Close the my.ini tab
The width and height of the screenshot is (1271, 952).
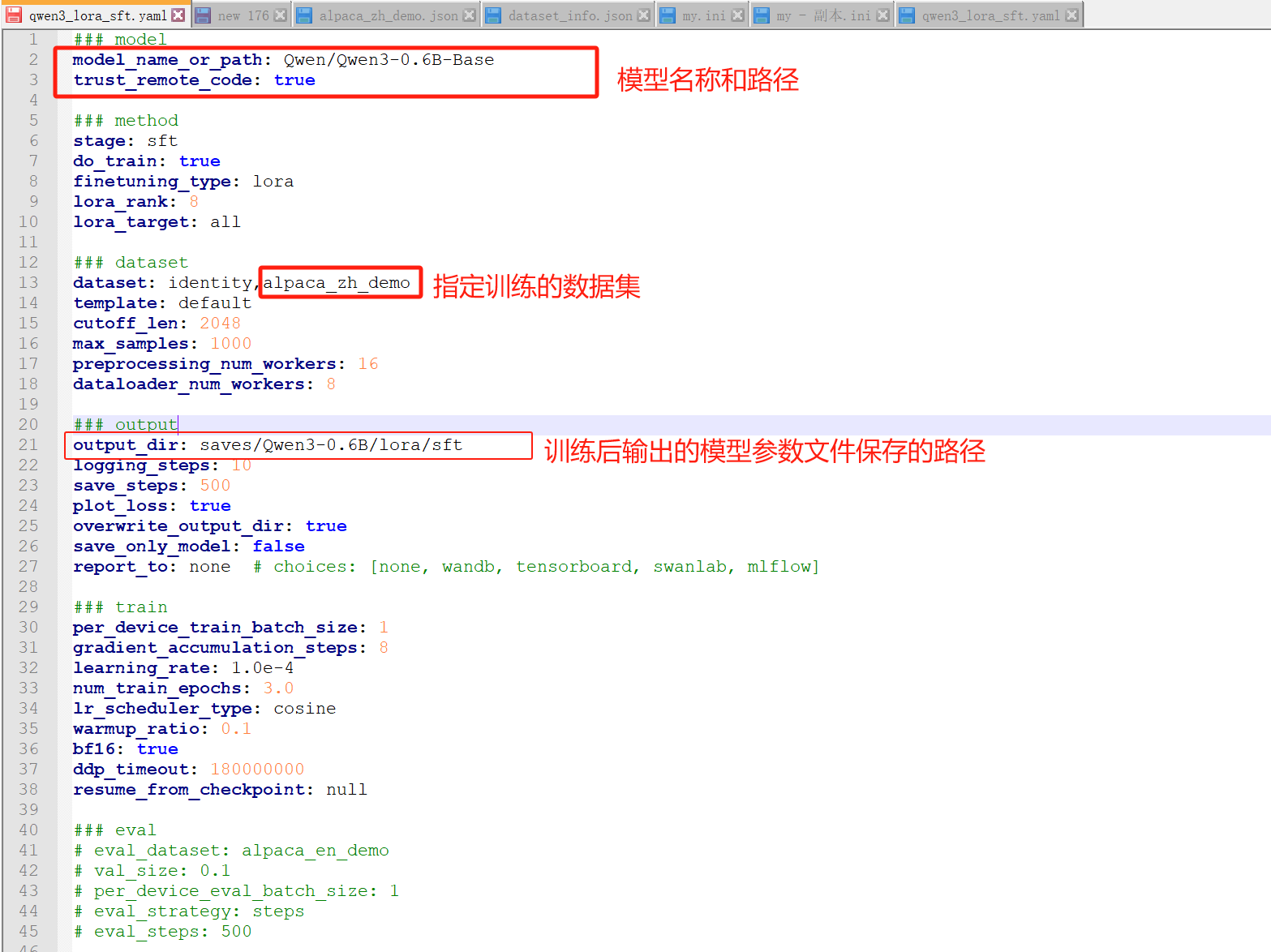pyautogui.click(x=737, y=15)
